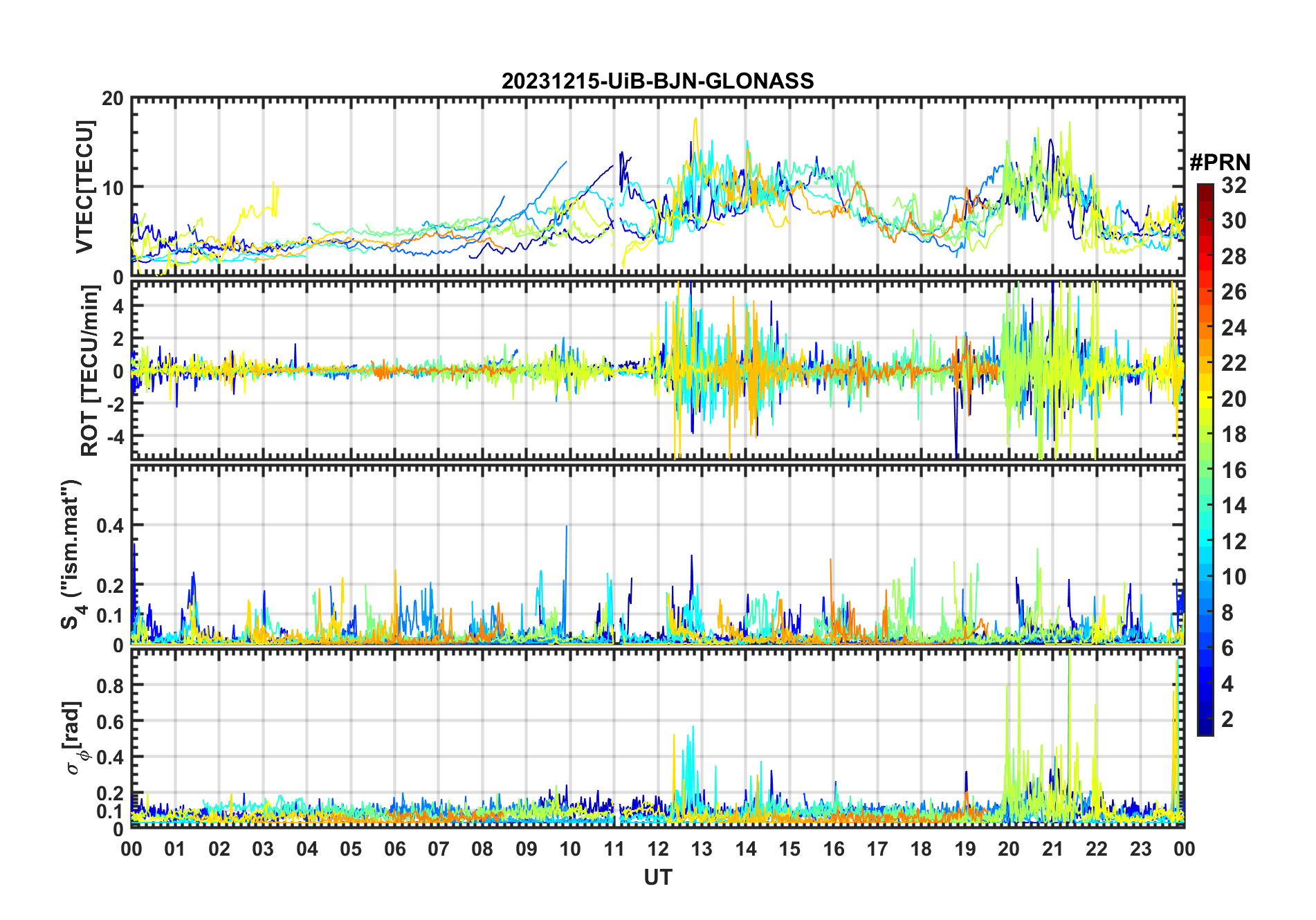Click x-axis tick label 20
Viewport: 1316px width, 920px height.
pos(1009,849)
